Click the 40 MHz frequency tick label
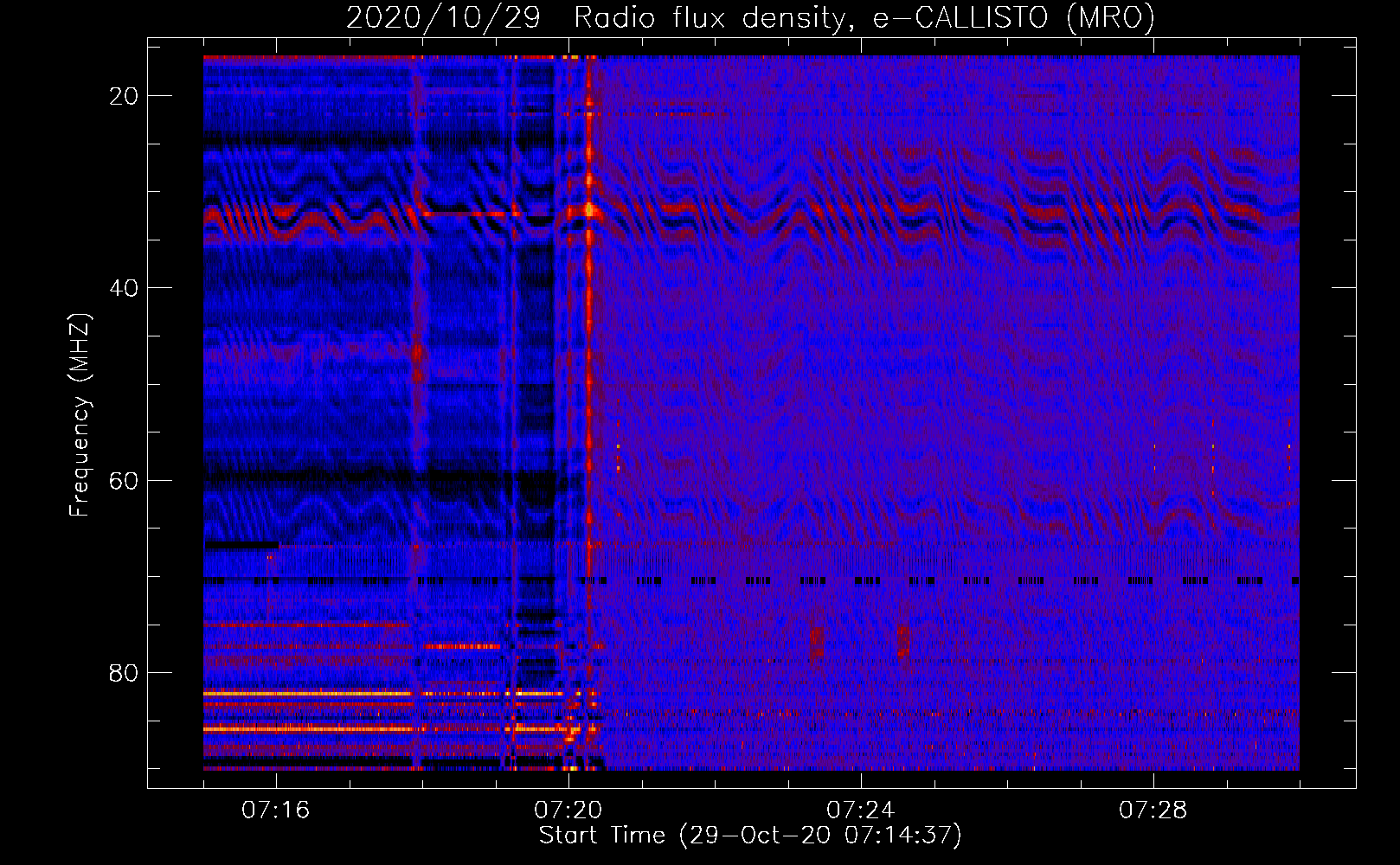Screen dimensions: 1400x865 click(124, 288)
